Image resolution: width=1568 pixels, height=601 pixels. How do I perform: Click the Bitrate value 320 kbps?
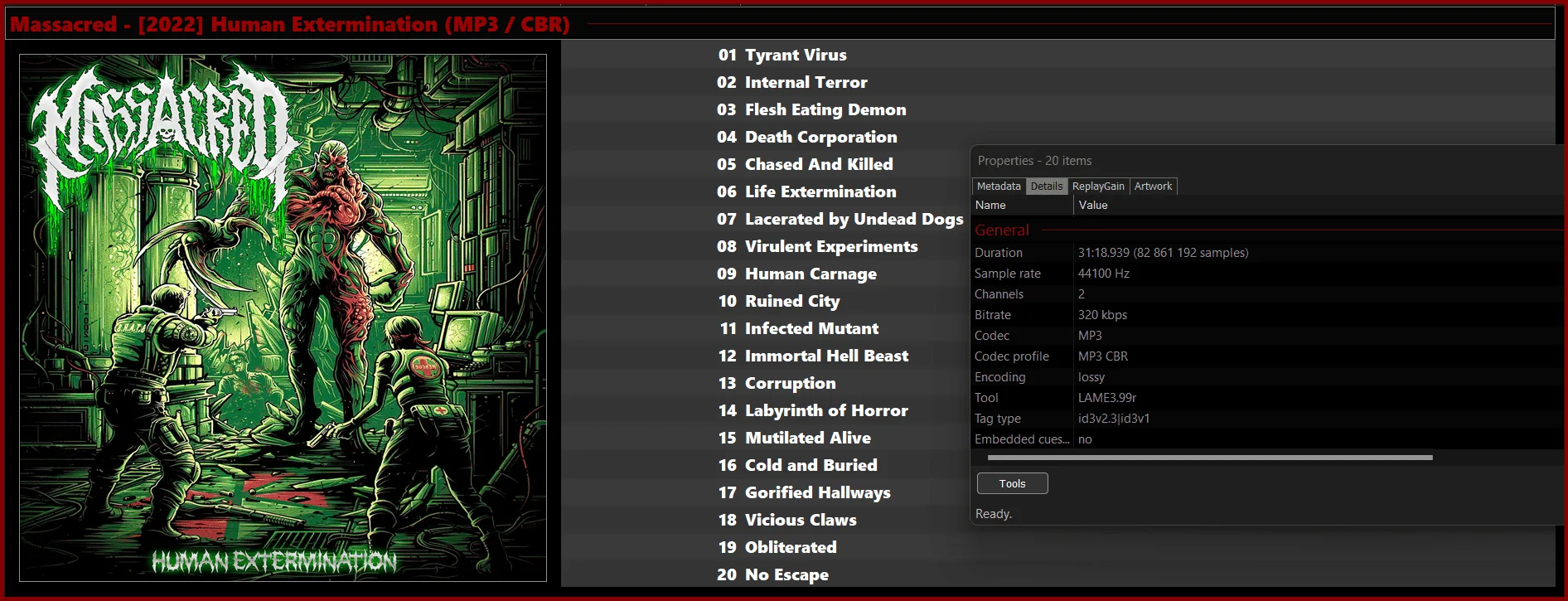click(1102, 315)
